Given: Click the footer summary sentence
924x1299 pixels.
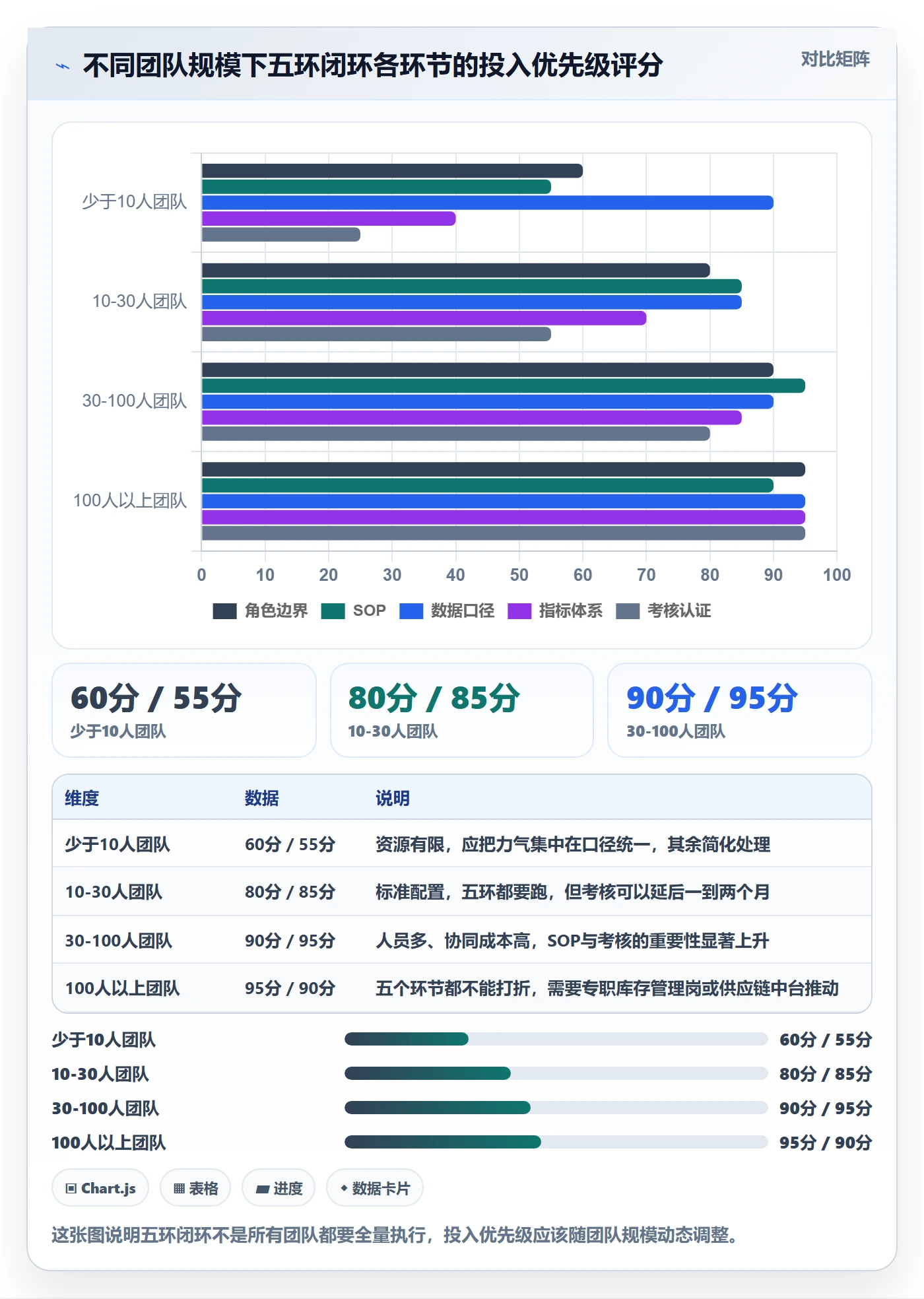Looking at the screenshot, I should pos(395,1234).
